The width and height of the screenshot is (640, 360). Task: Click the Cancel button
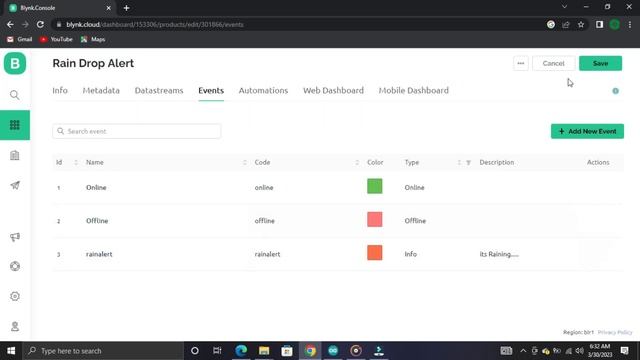(553, 63)
